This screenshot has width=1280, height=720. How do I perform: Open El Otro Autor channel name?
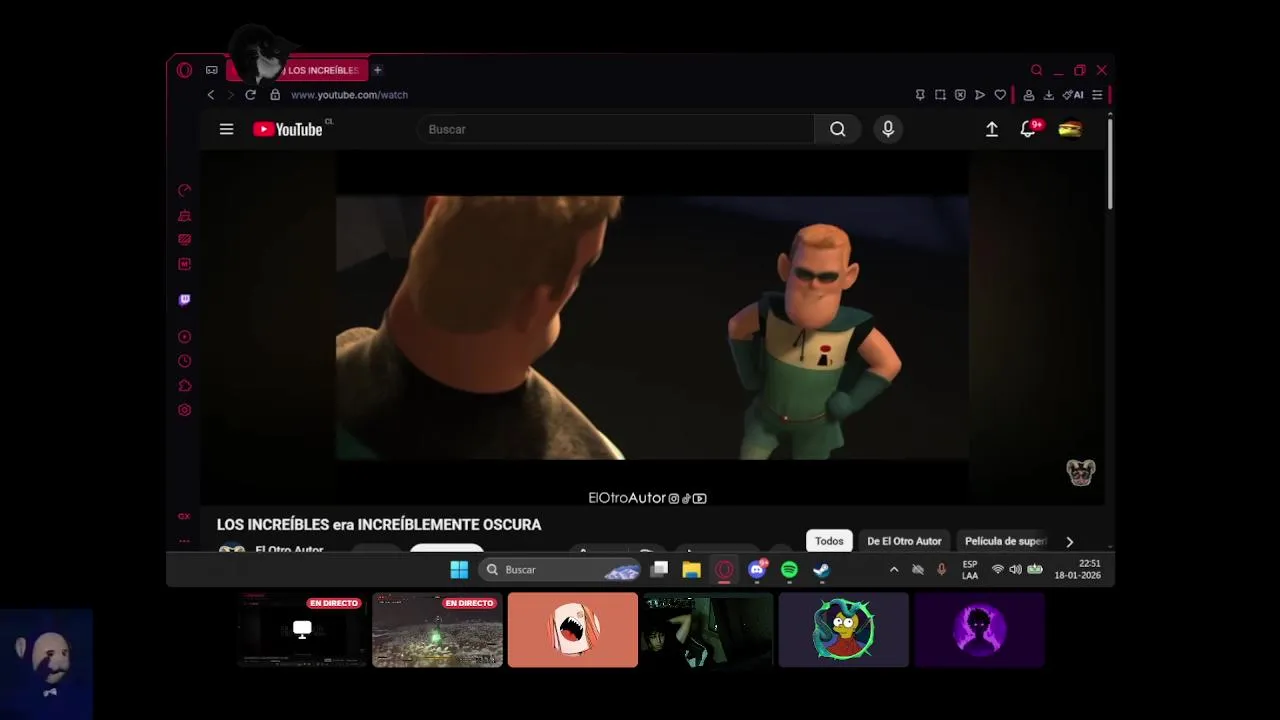[289, 550]
